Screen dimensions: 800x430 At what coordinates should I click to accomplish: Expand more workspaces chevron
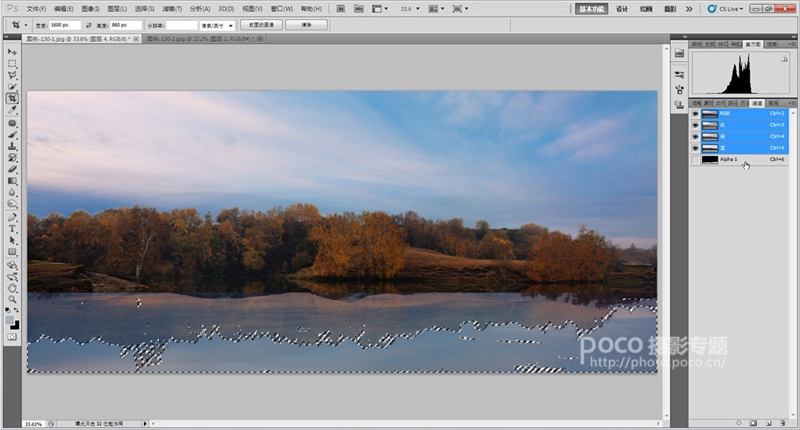pos(689,9)
